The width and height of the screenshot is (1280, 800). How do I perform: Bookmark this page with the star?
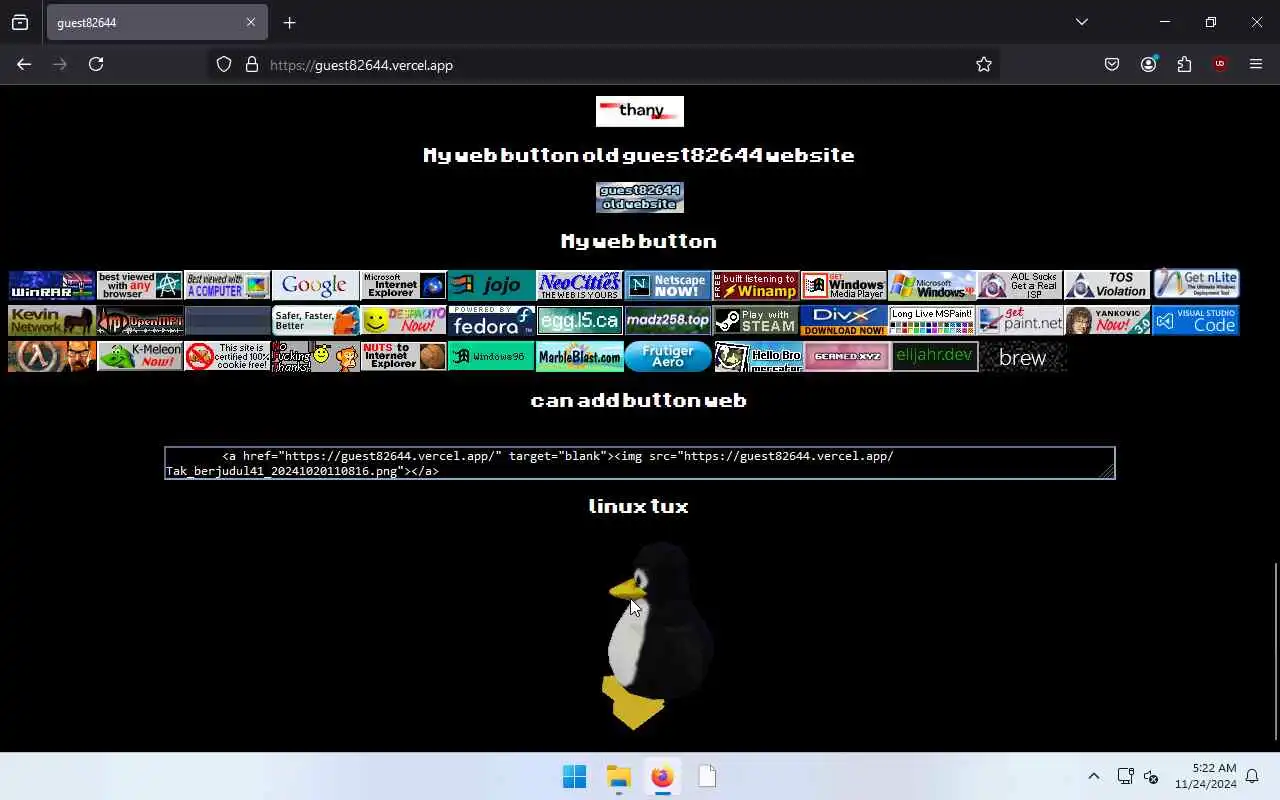(984, 64)
